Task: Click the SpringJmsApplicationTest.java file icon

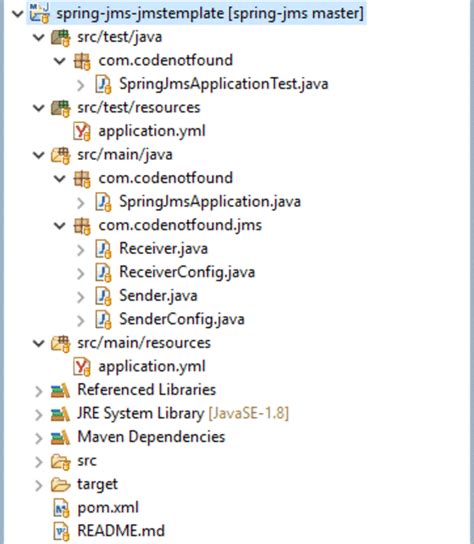Action: [x=103, y=85]
